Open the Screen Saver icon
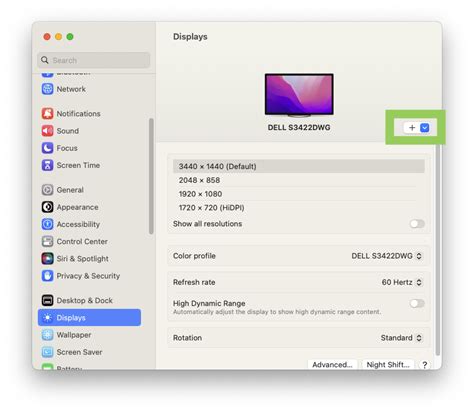 47,352
